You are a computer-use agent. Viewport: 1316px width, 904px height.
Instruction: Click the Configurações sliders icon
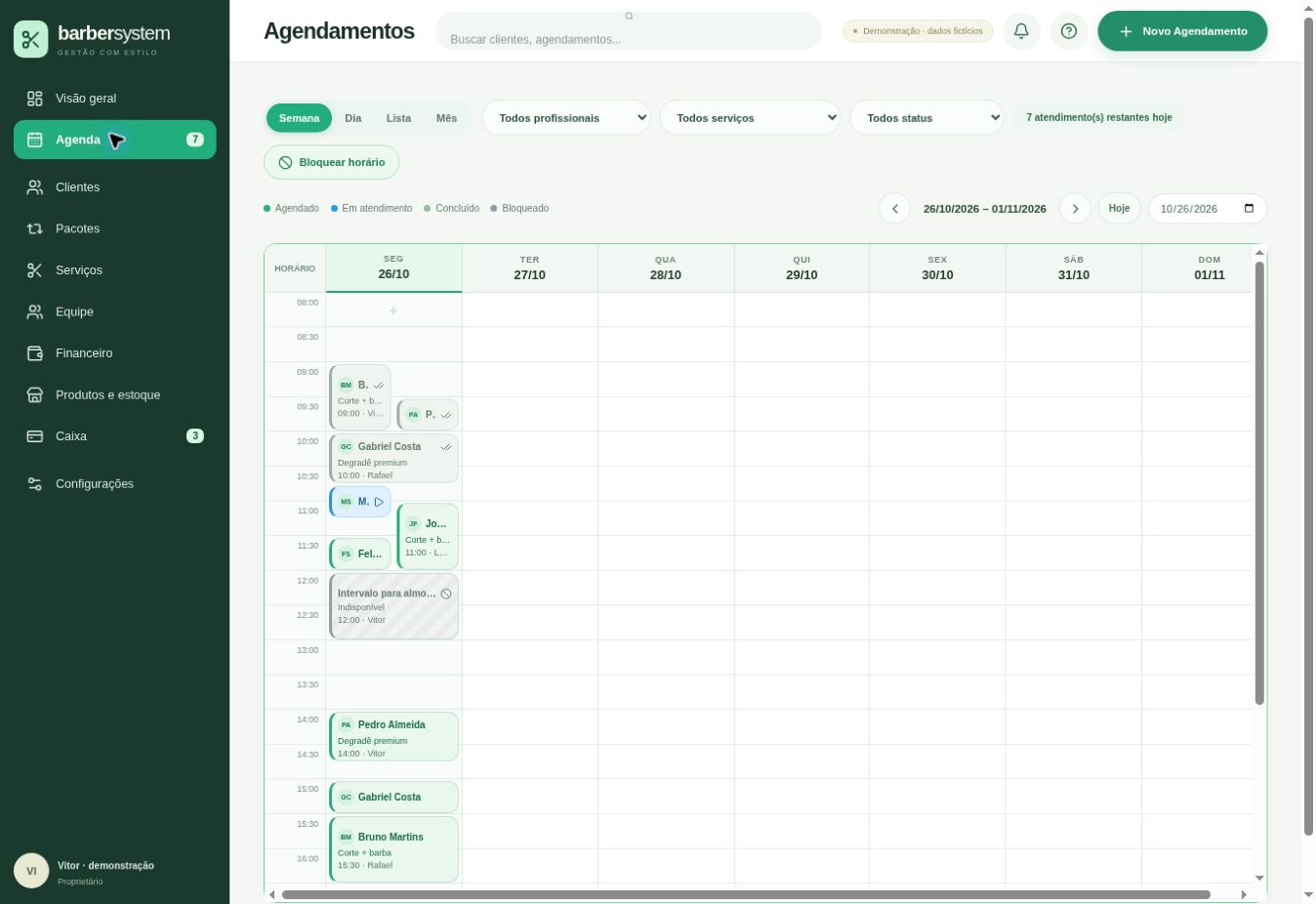pos(35,484)
